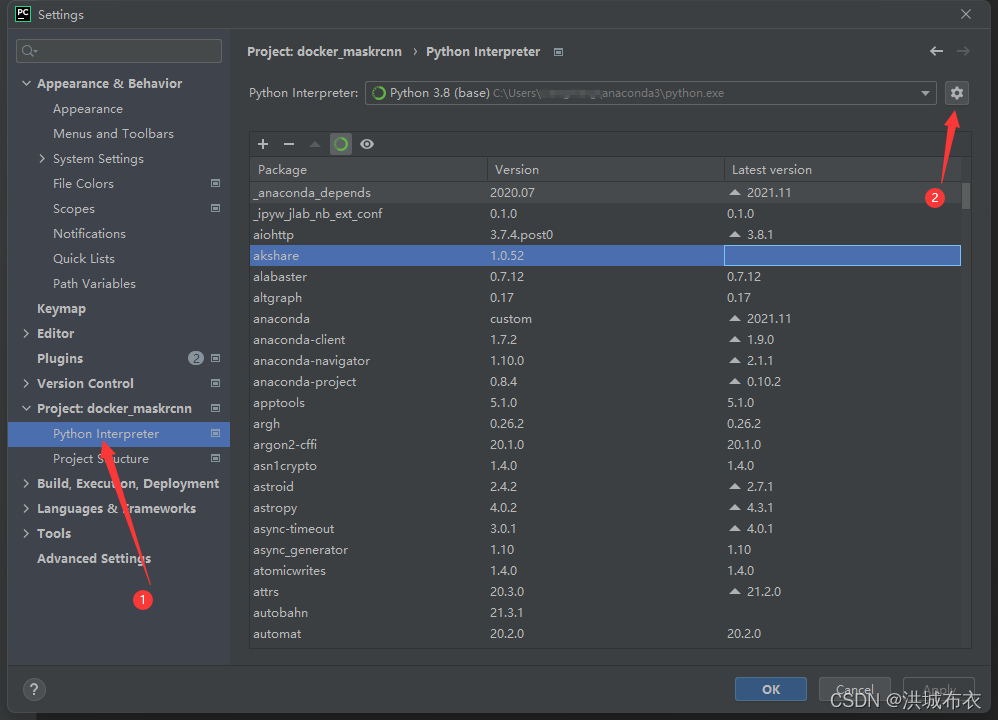Image resolution: width=998 pixels, height=720 pixels.
Task: Open the File Colors settings page
Action: (x=83, y=183)
